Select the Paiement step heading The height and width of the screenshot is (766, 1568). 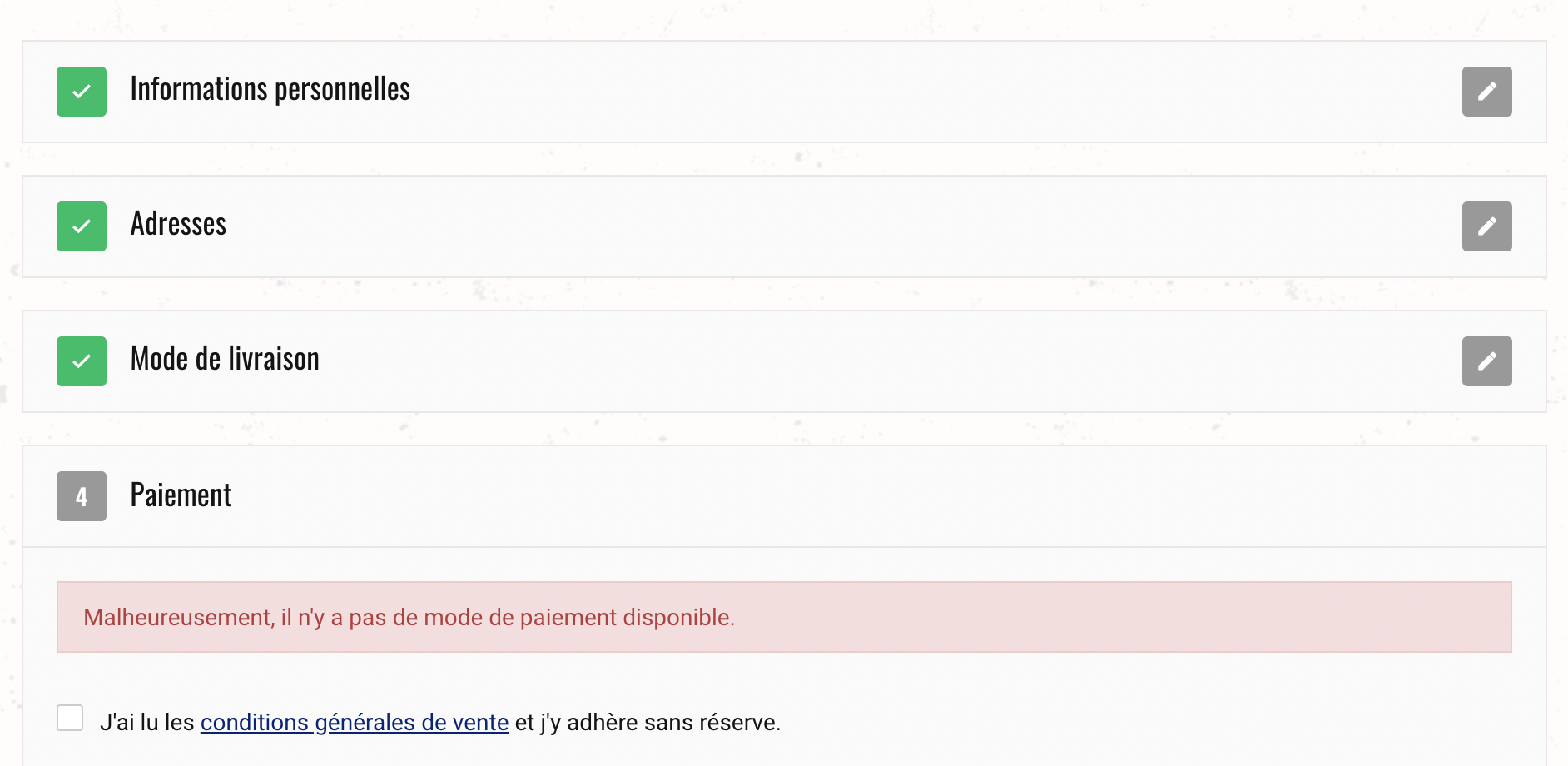[181, 495]
